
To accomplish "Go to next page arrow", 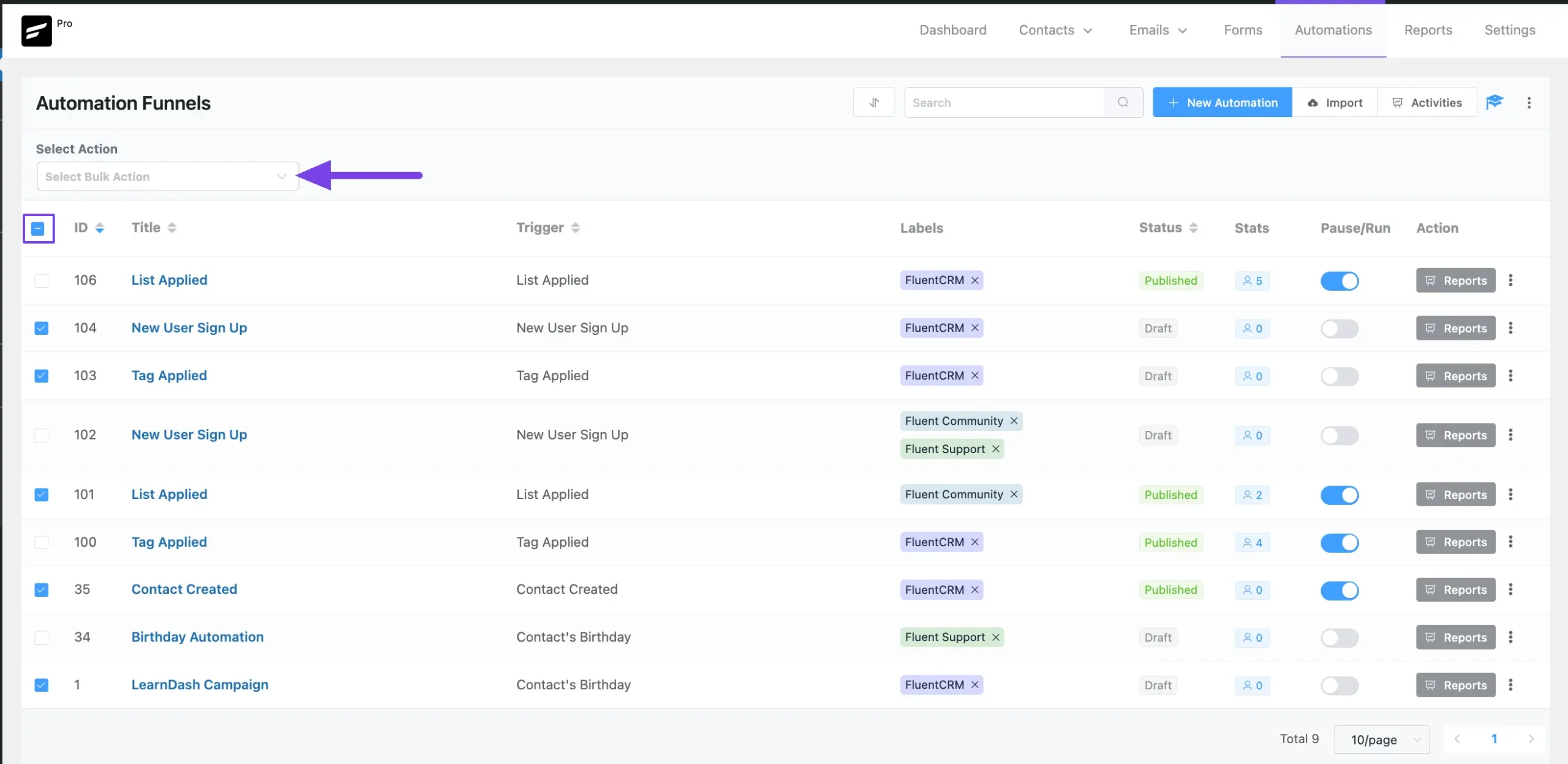I will pyautogui.click(x=1531, y=739).
